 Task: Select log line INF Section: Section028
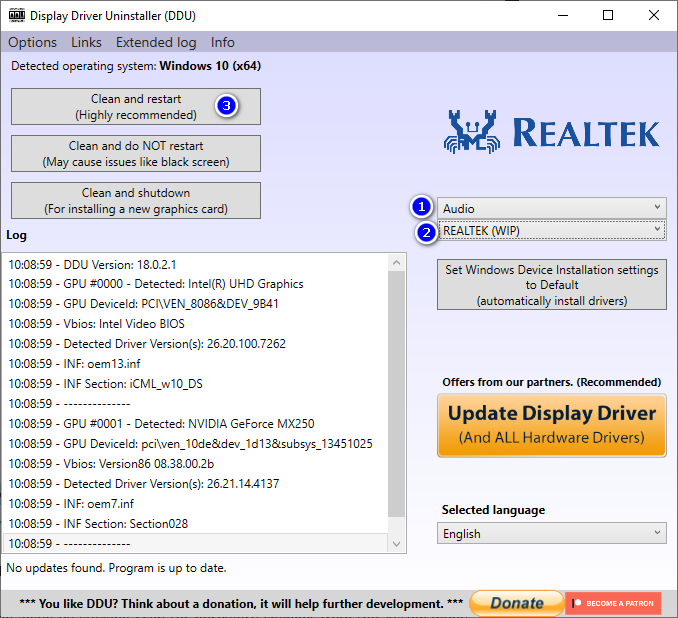coord(195,523)
